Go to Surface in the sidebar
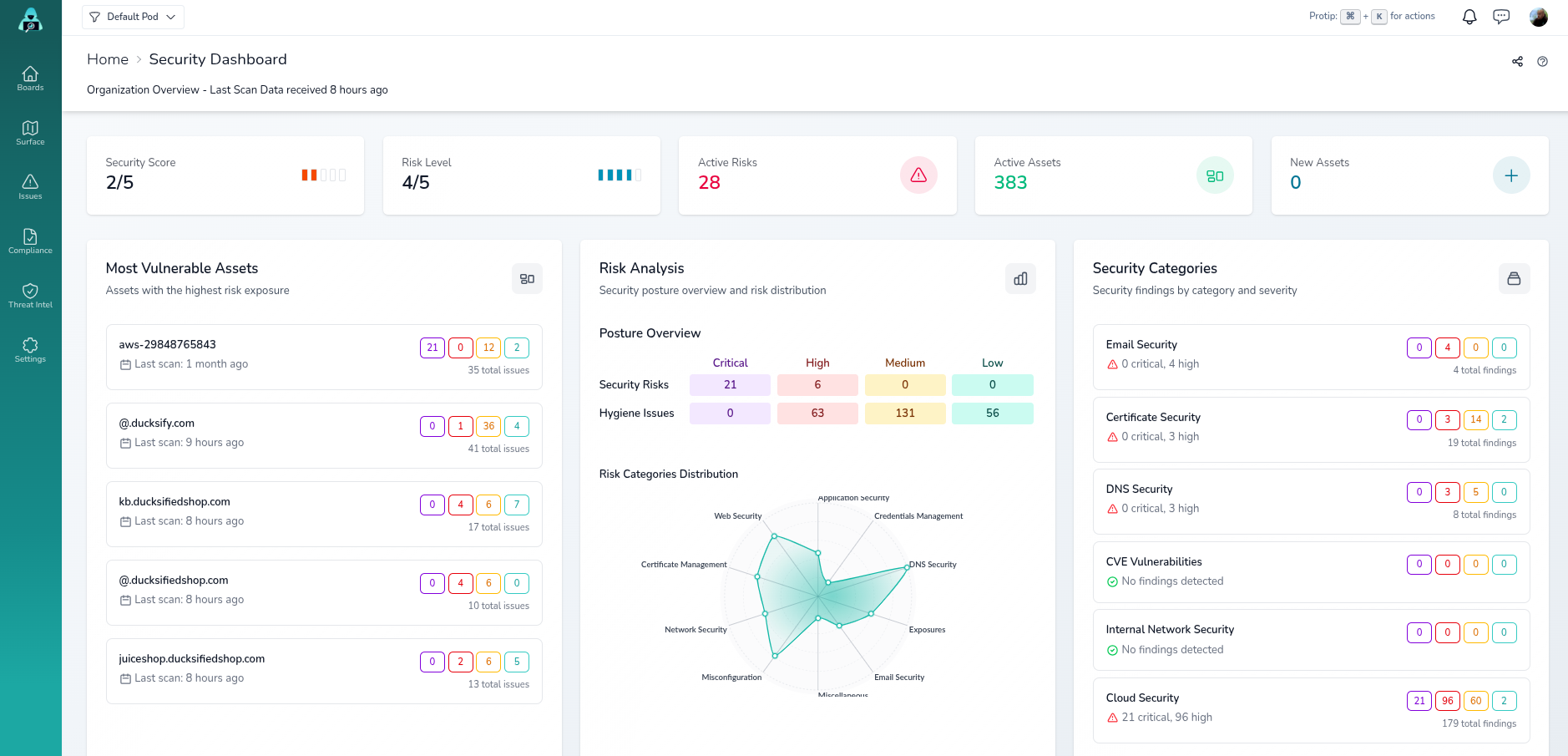 [30, 132]
